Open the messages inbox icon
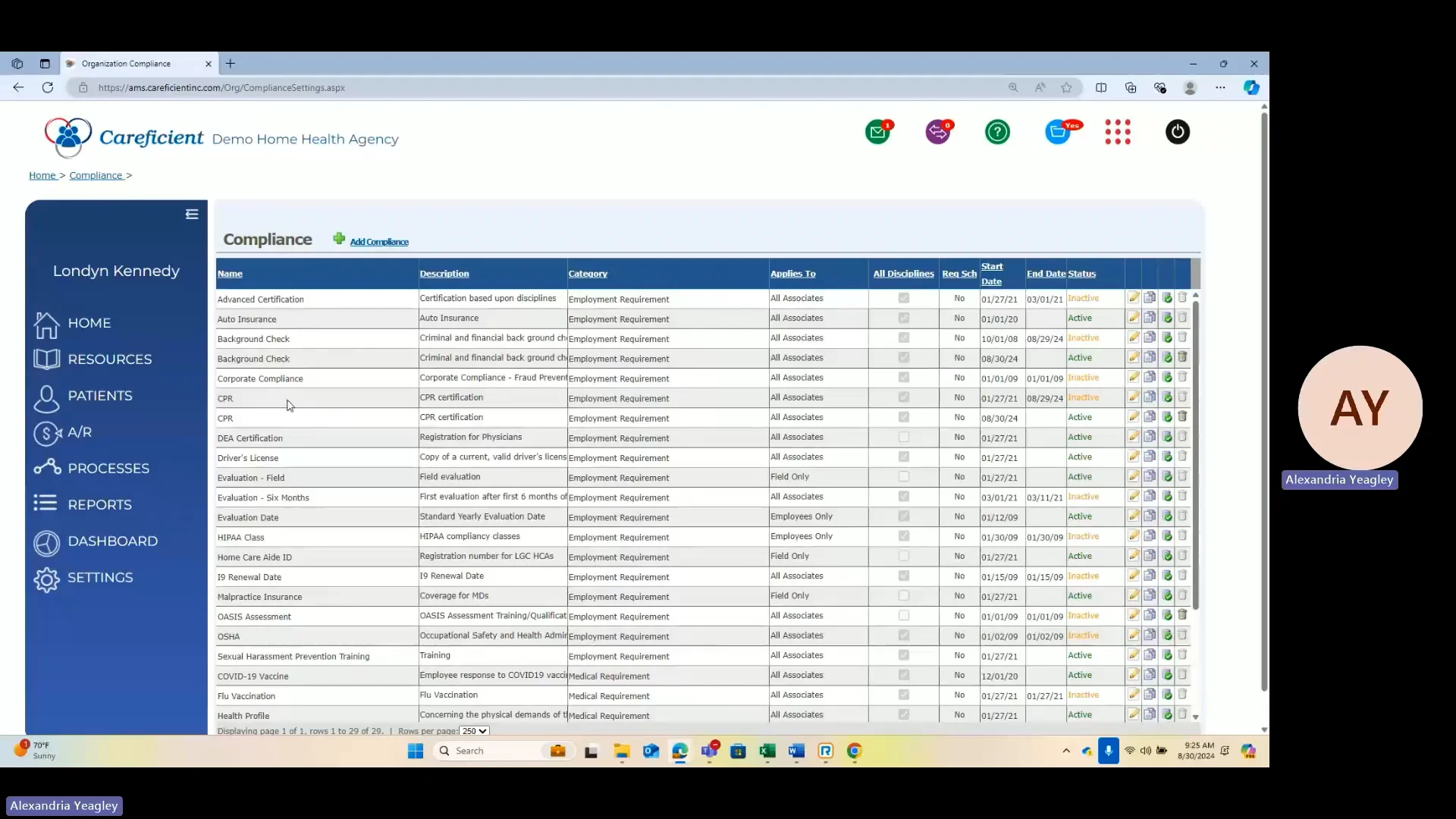This screenshot has height=819, width=1456. 878,132
